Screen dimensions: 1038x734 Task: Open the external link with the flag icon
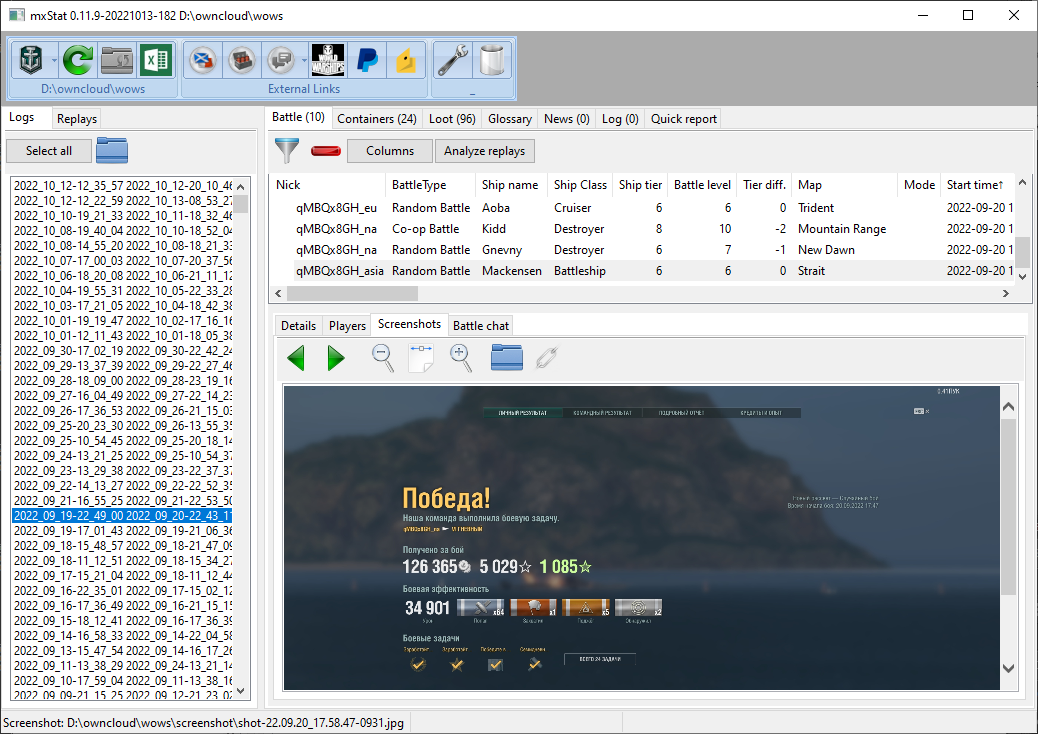(203, 60)
